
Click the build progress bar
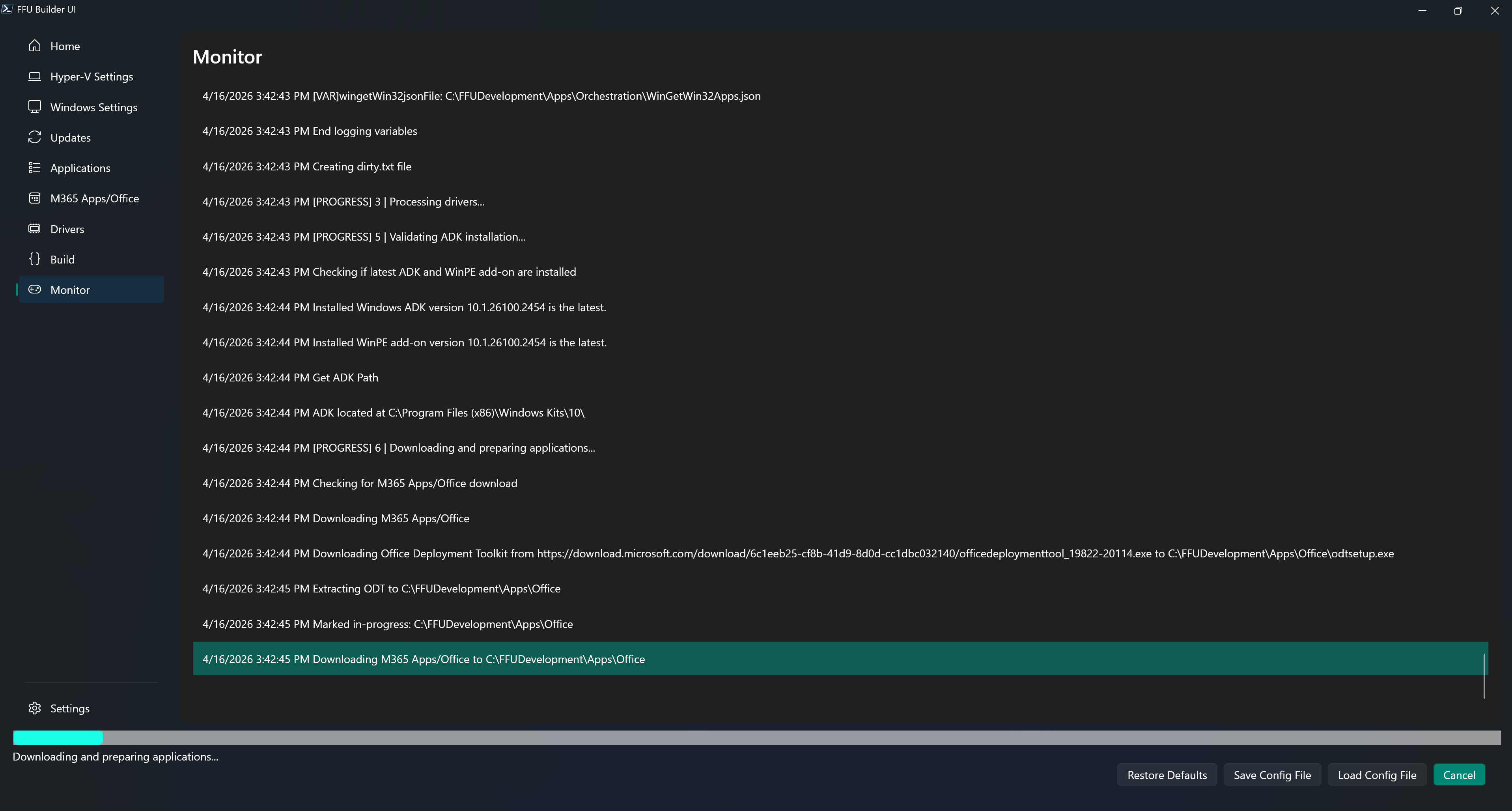click(756, 738)
